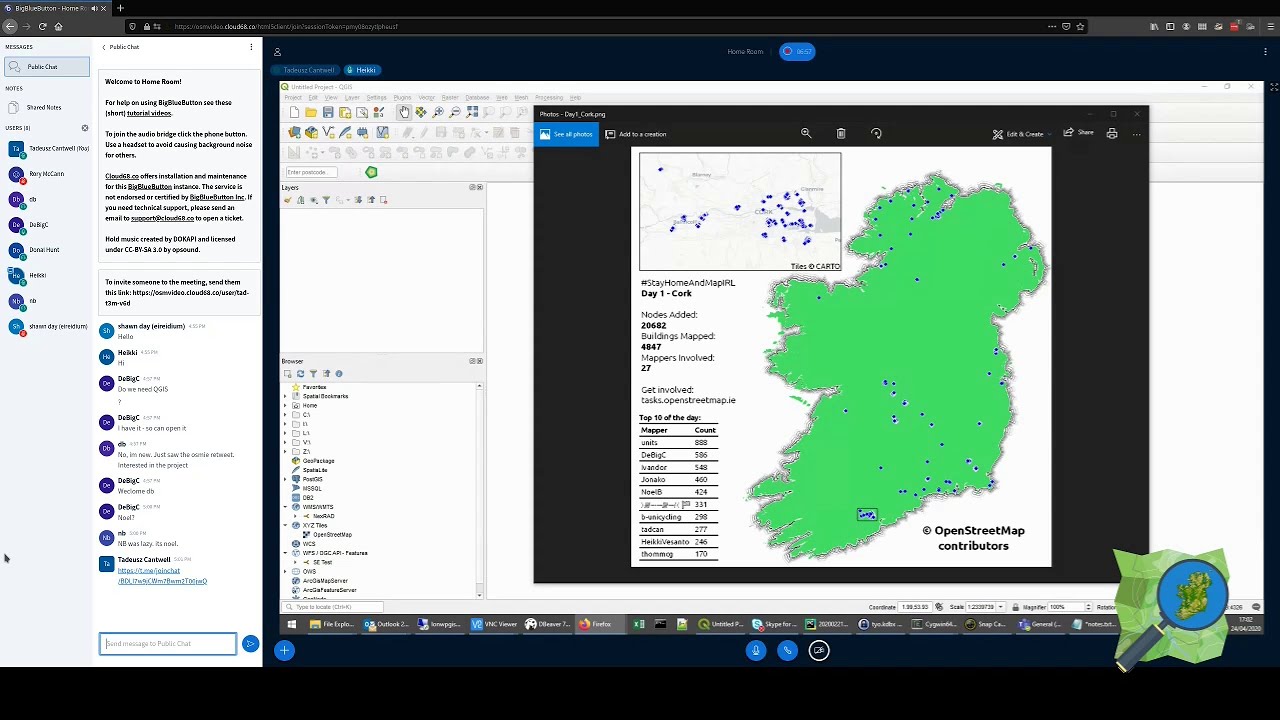Open the Vector menu in QGIS
This screenshot has height=720, width=1280.
(427, 97)
